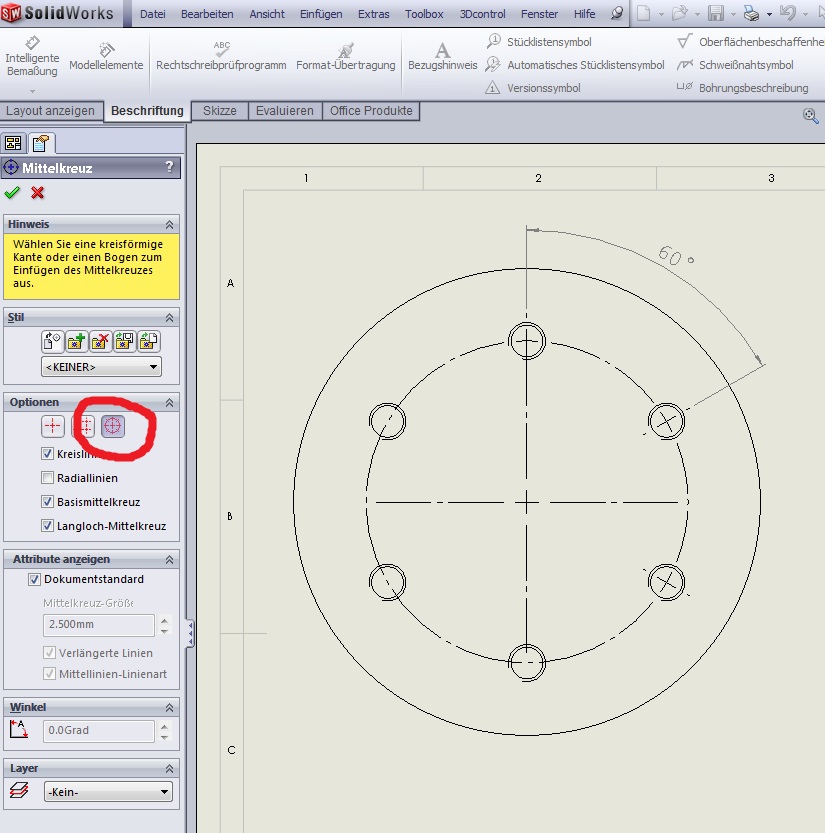
Task: Collapse the Hinweis section
Action: pos(169,225)
